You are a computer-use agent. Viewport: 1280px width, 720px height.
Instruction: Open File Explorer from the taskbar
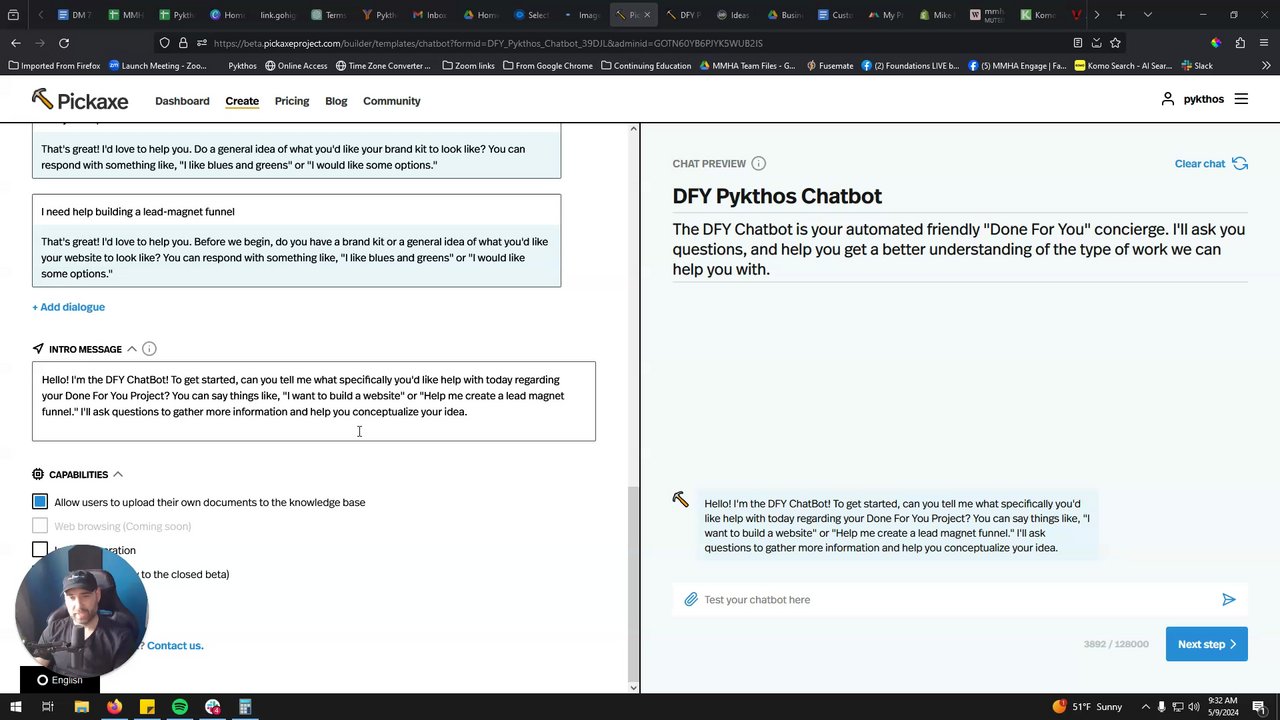(82, 707)
